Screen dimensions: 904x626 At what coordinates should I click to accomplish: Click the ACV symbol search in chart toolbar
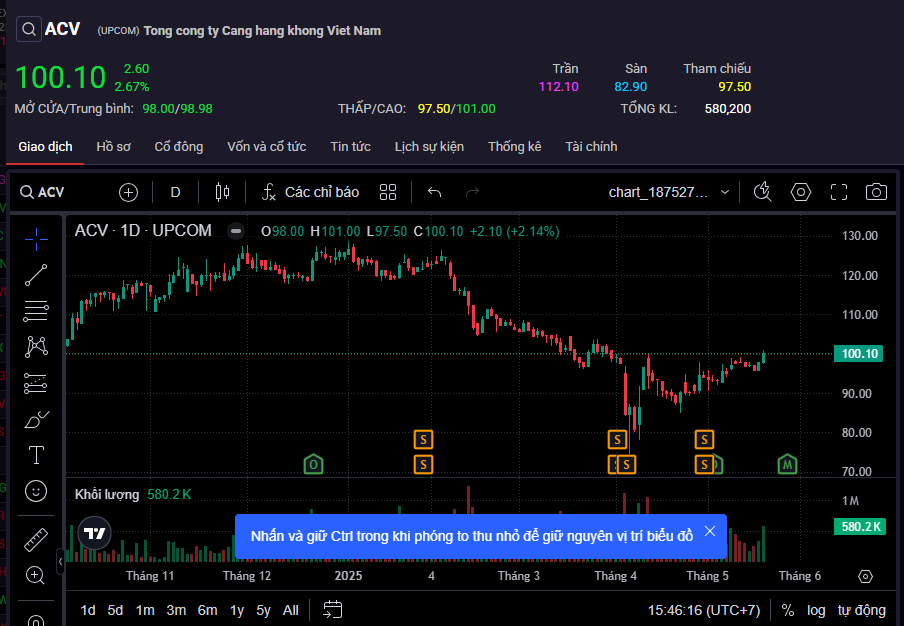42,192
